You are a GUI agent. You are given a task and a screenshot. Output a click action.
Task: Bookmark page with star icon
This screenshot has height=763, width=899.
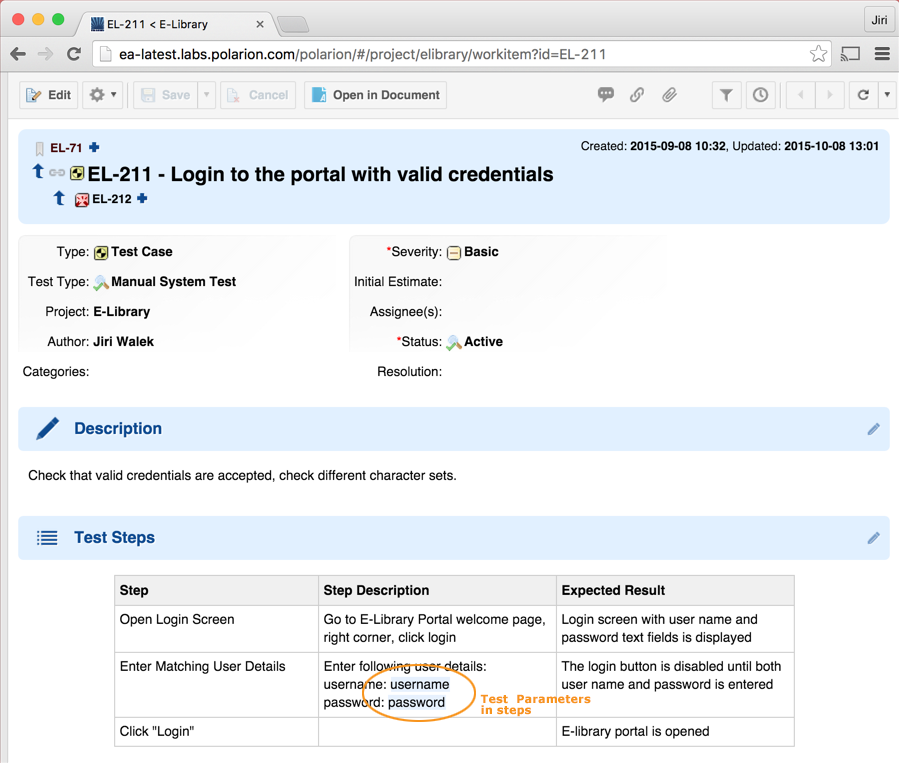click(818, 54)
